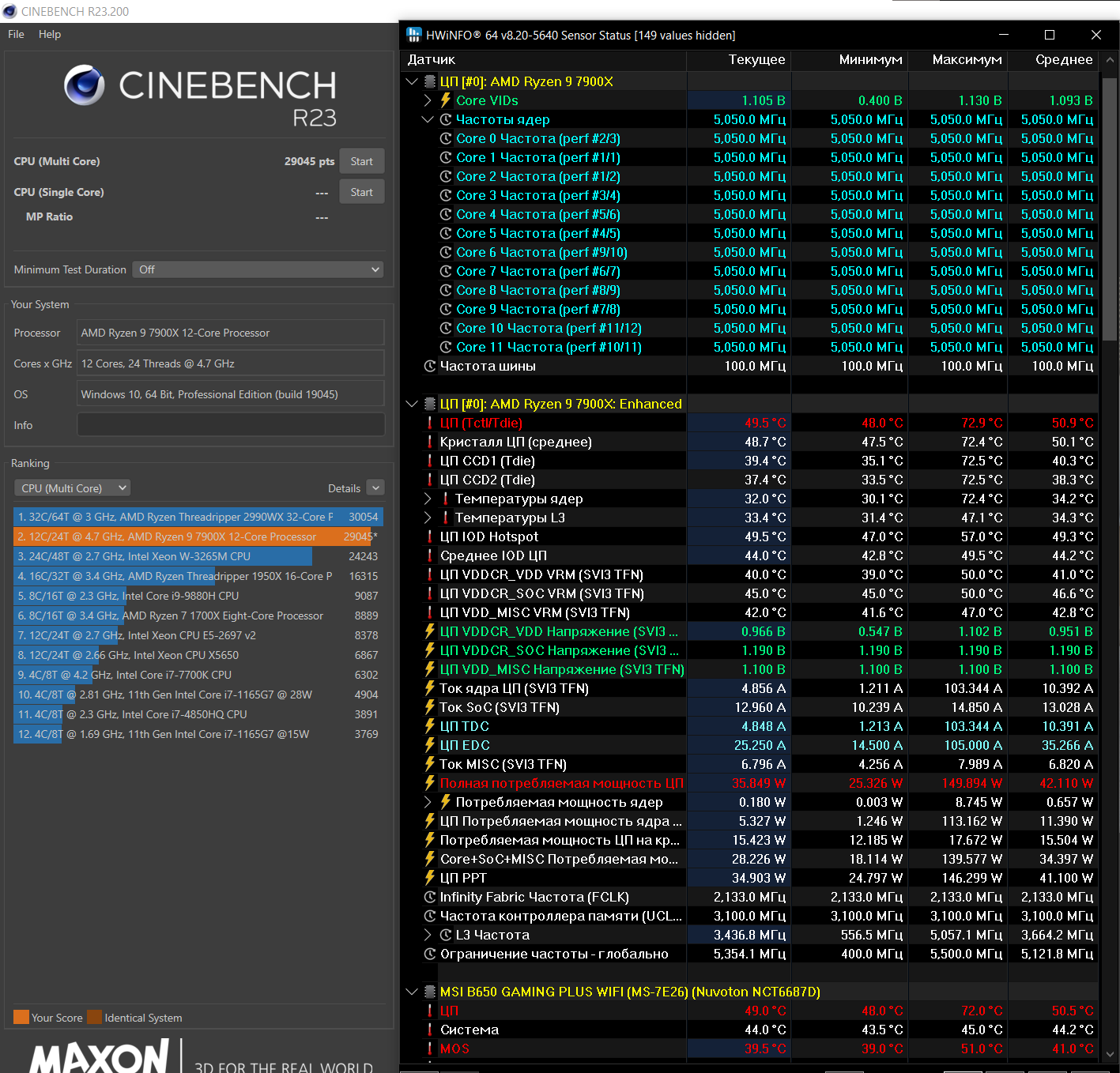Click the lightning icon of ЦП PPT
The image size is (1120, 1073).
pyautogui.click(x=430, y=878)
